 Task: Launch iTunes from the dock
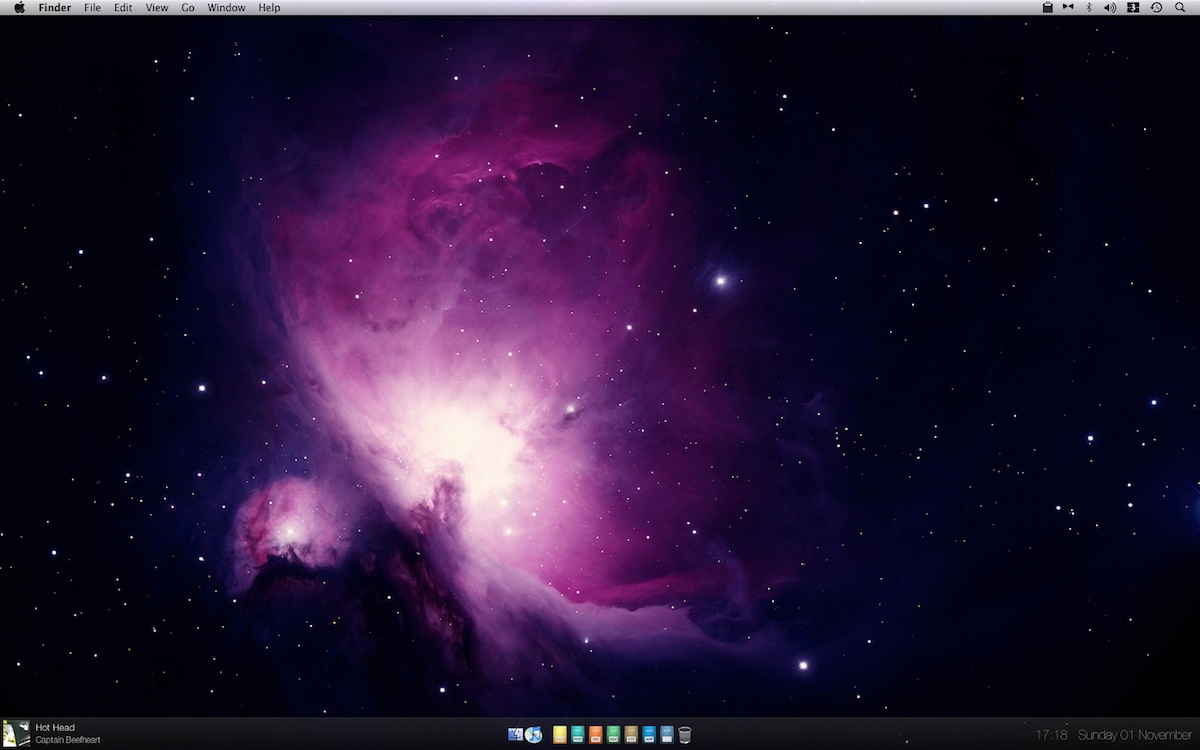[x=534, y=735]
